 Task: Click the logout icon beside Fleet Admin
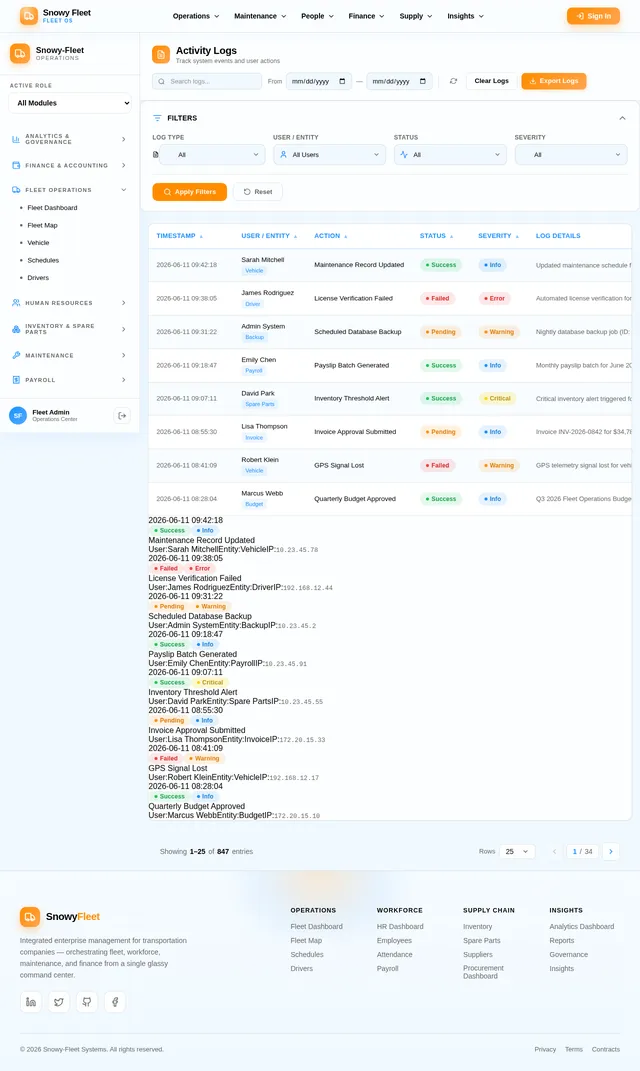pyautogui.click(x=122, y=415)
